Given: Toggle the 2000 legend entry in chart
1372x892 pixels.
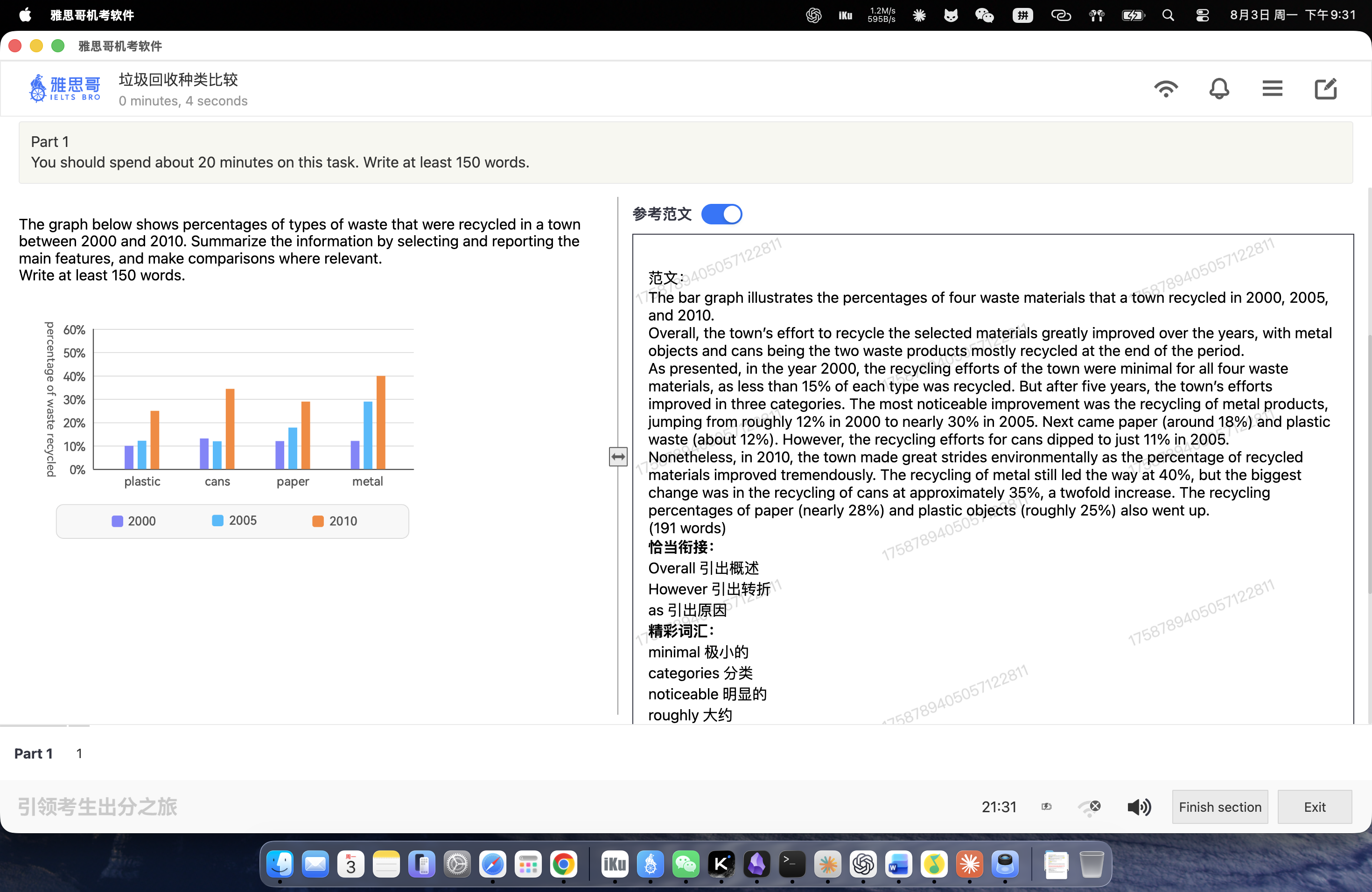Looking at the screenshot, I should [x=134, y=521].
